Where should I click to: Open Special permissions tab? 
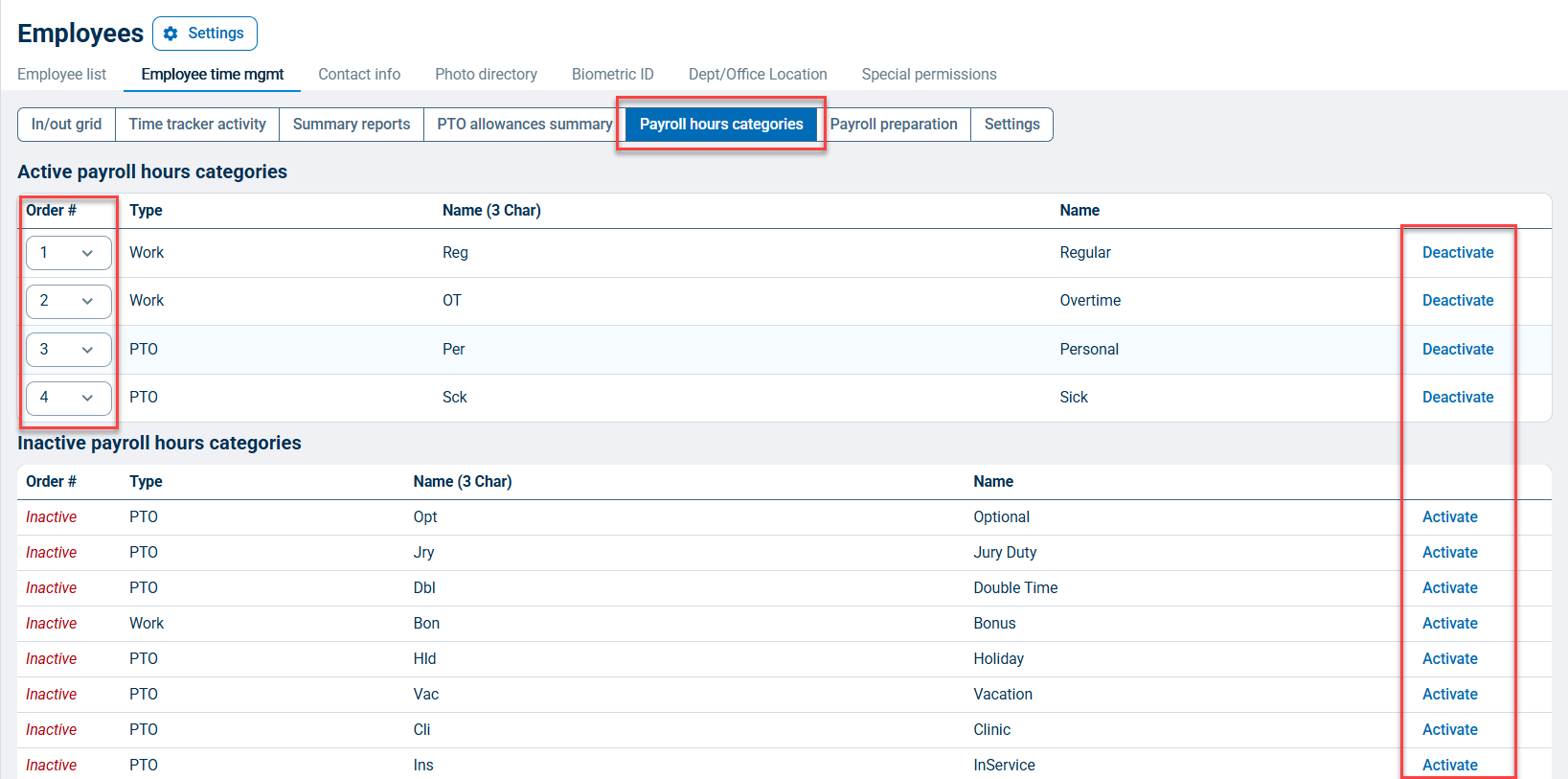click(x=929, y=75)
